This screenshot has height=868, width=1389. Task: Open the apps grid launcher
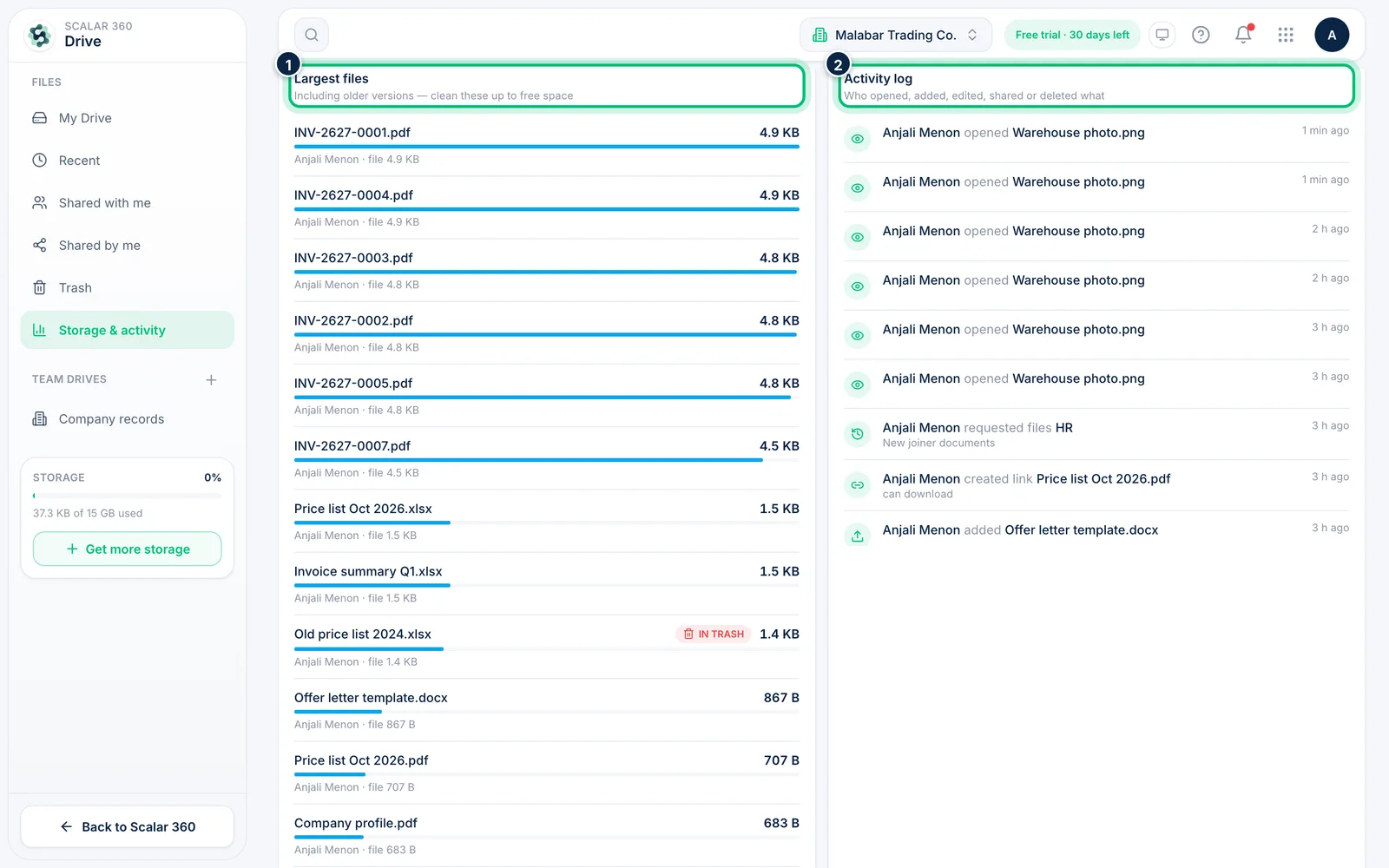point(1286,35)
